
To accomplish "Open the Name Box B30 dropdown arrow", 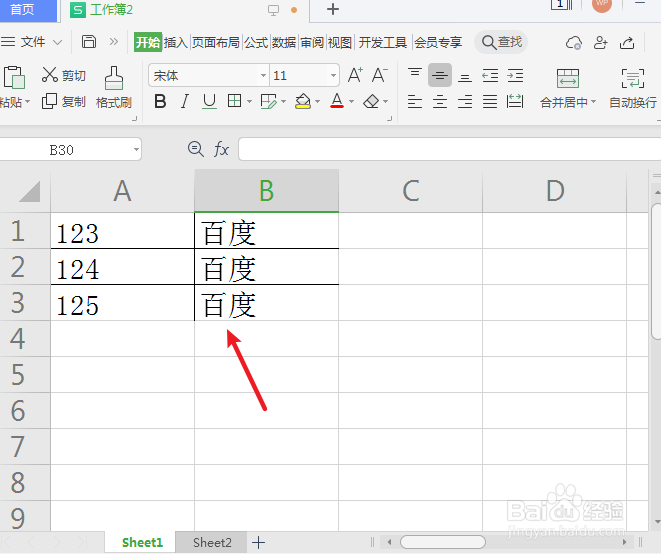I will 136,149.
